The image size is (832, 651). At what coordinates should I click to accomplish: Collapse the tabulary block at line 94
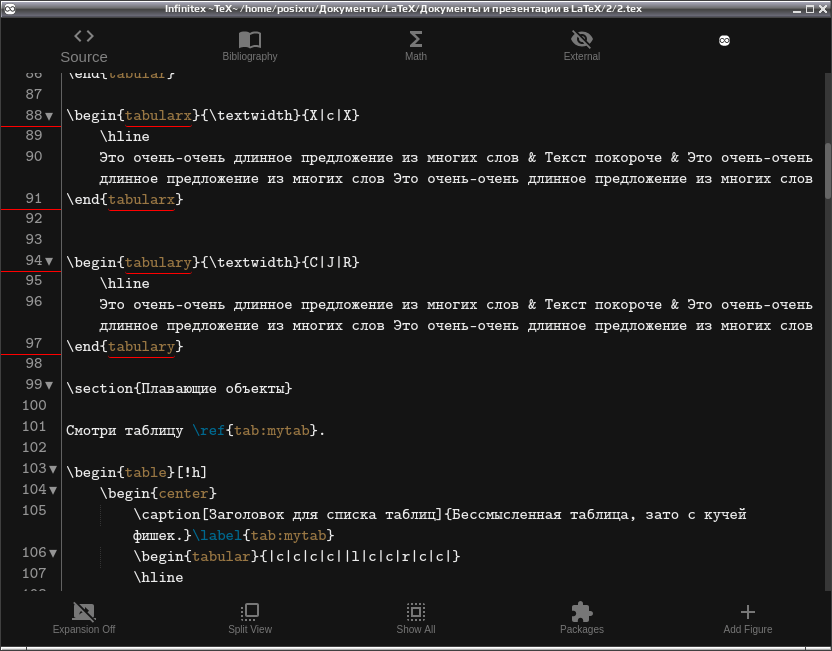tap(49, 261)
